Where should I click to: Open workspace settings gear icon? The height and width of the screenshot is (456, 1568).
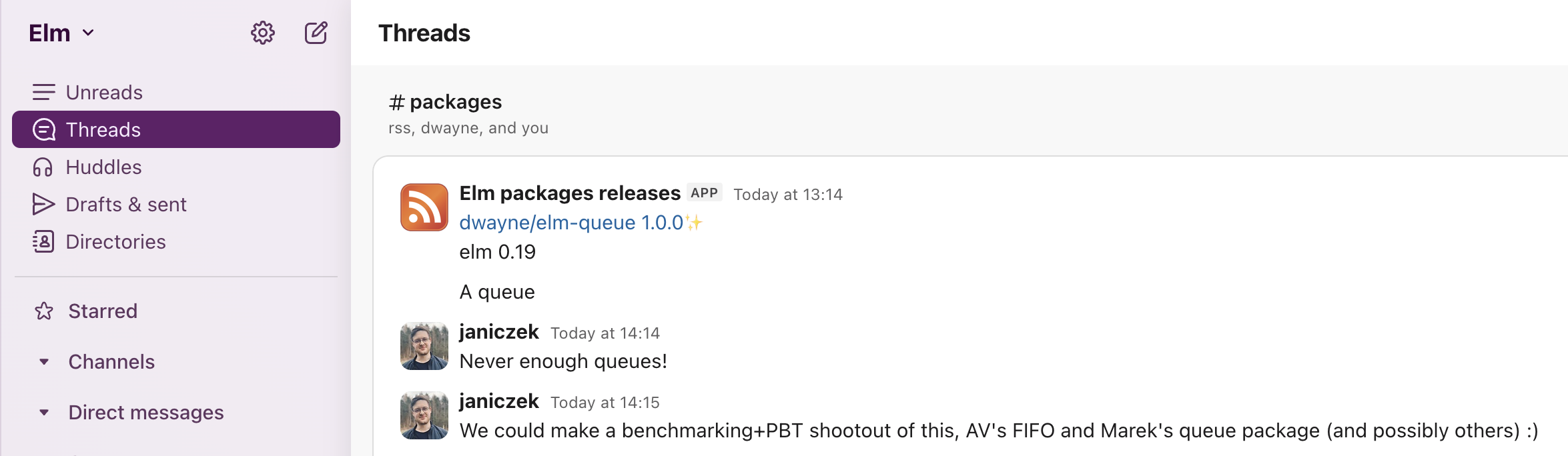(x=263, y=33)
